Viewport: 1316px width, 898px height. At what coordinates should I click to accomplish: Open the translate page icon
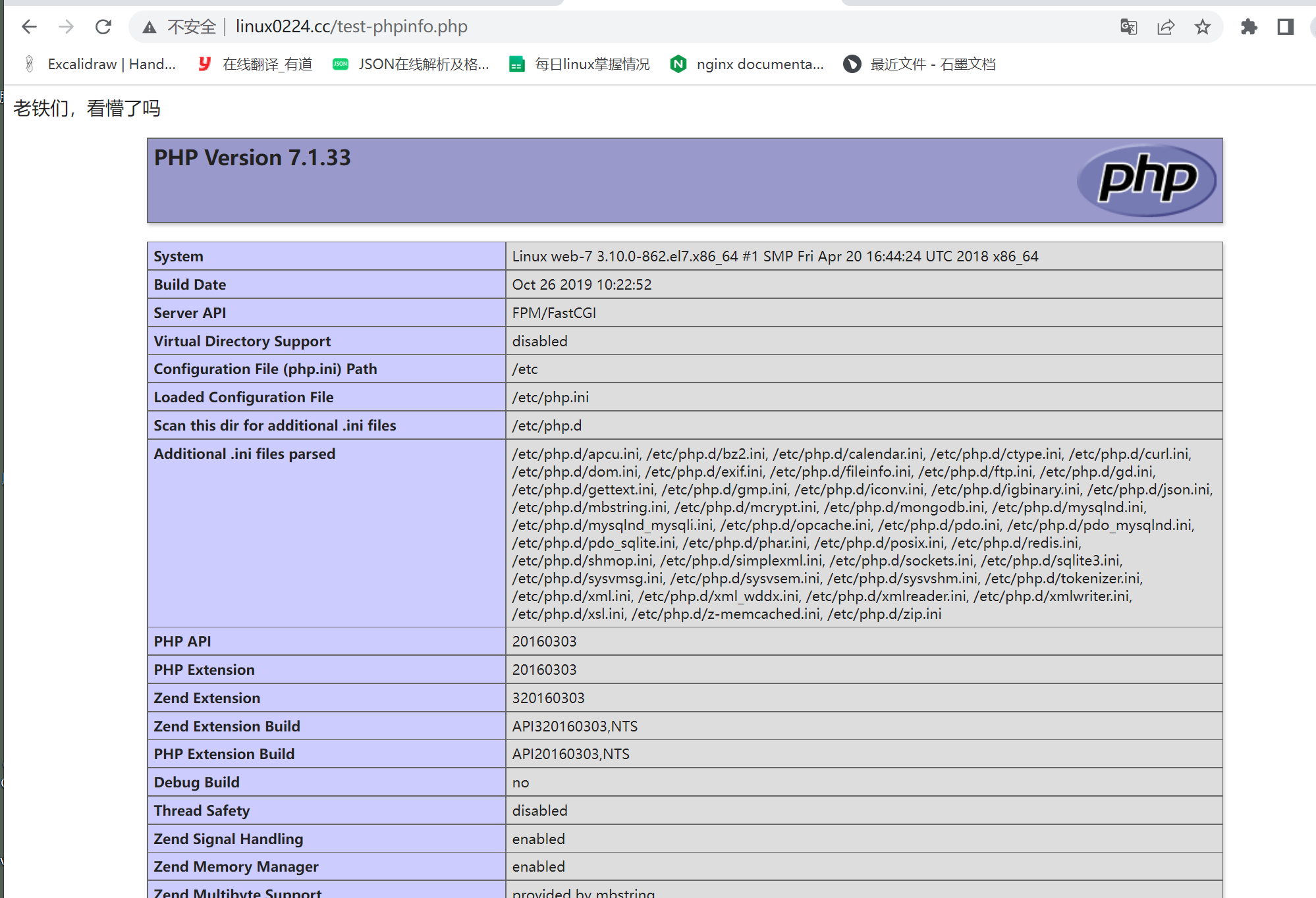[x=1128, y=27]
